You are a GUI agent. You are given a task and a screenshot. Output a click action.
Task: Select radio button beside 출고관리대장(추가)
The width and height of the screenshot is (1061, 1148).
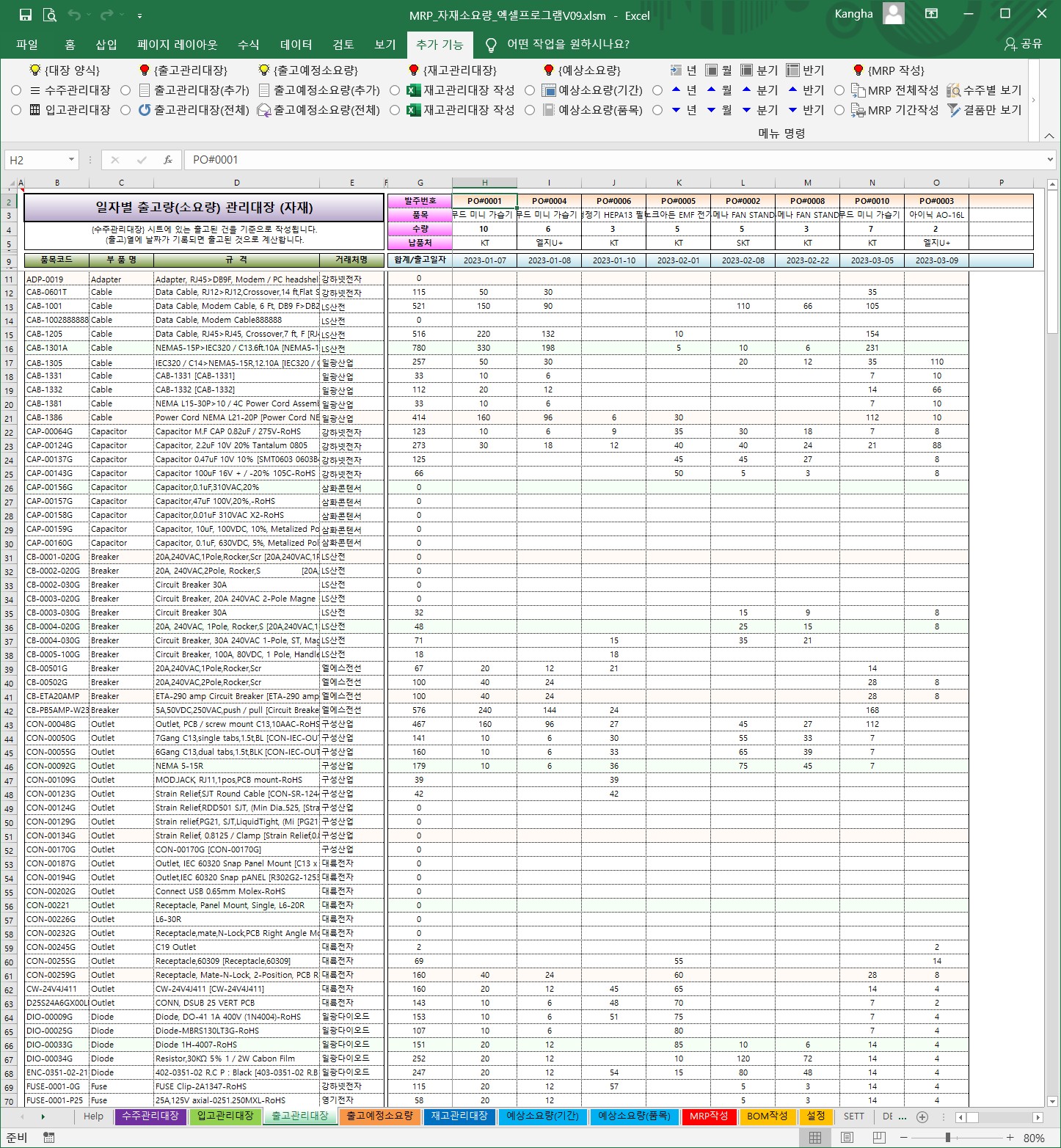click(x=125, y=90)
